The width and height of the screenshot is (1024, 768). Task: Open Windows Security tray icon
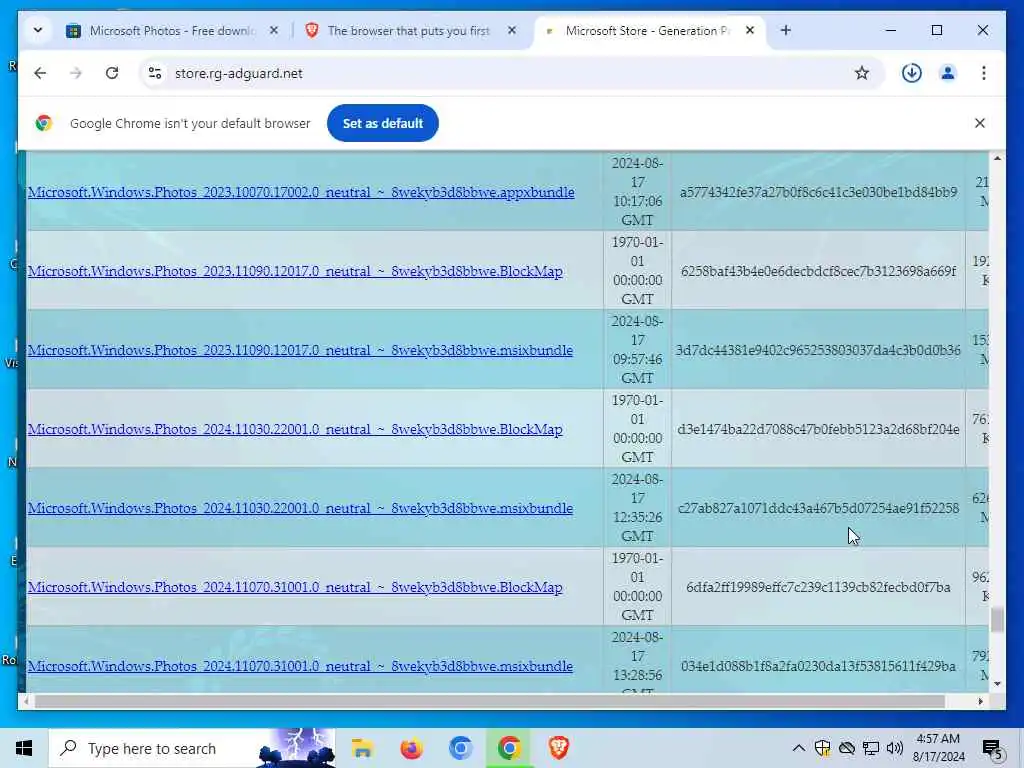[822, 748]
